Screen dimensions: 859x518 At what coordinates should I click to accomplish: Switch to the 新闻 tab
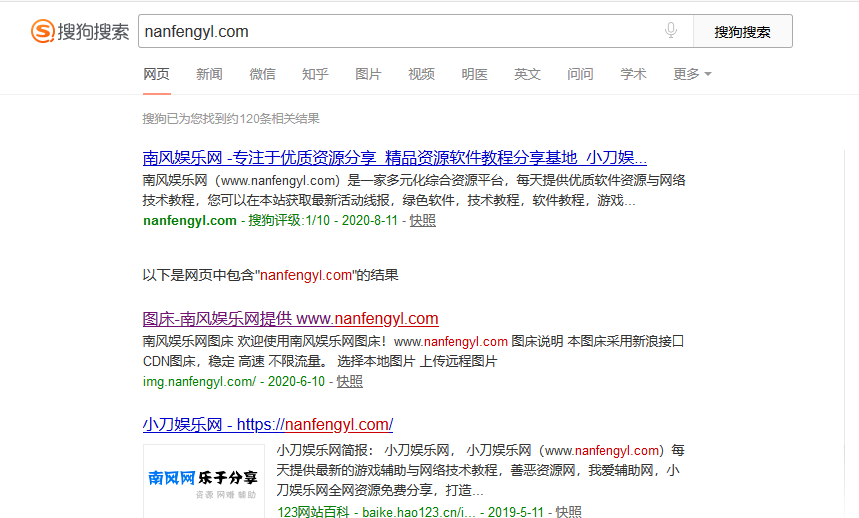coord(209,74)
